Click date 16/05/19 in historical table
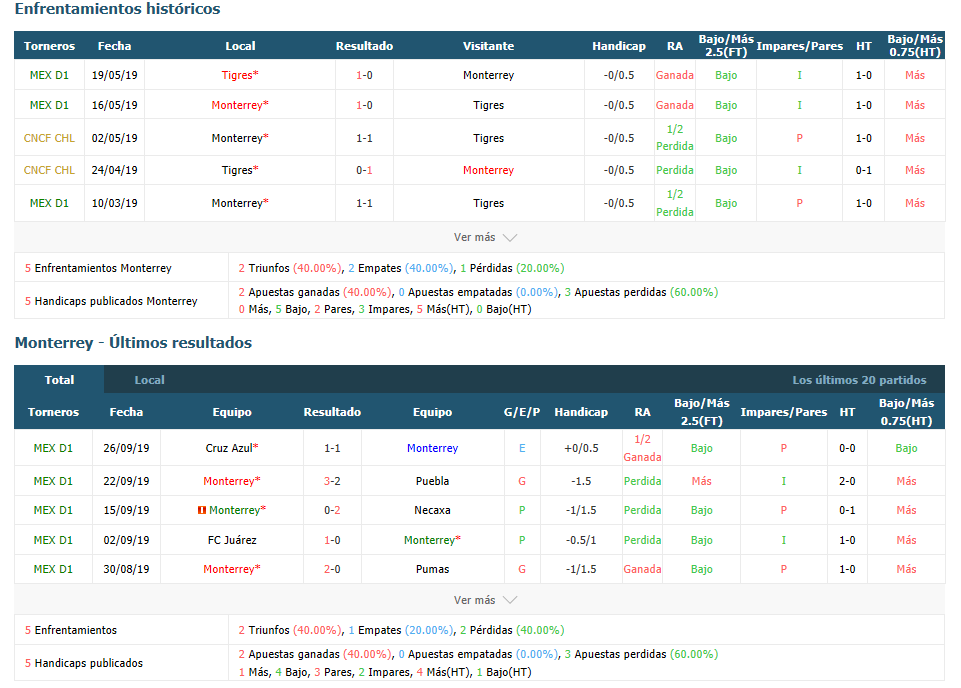This screenshot has width=961, height=688. point(115,105)
